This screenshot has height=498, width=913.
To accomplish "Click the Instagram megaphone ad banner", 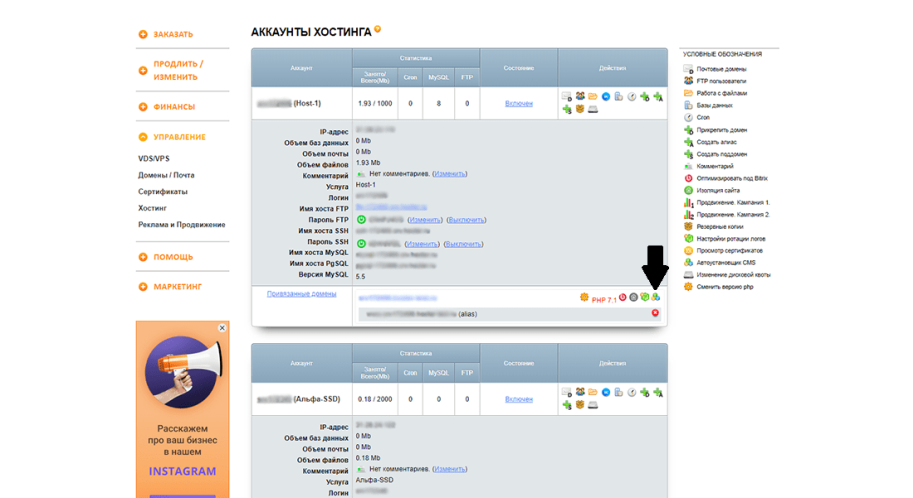I will (182, 409).
